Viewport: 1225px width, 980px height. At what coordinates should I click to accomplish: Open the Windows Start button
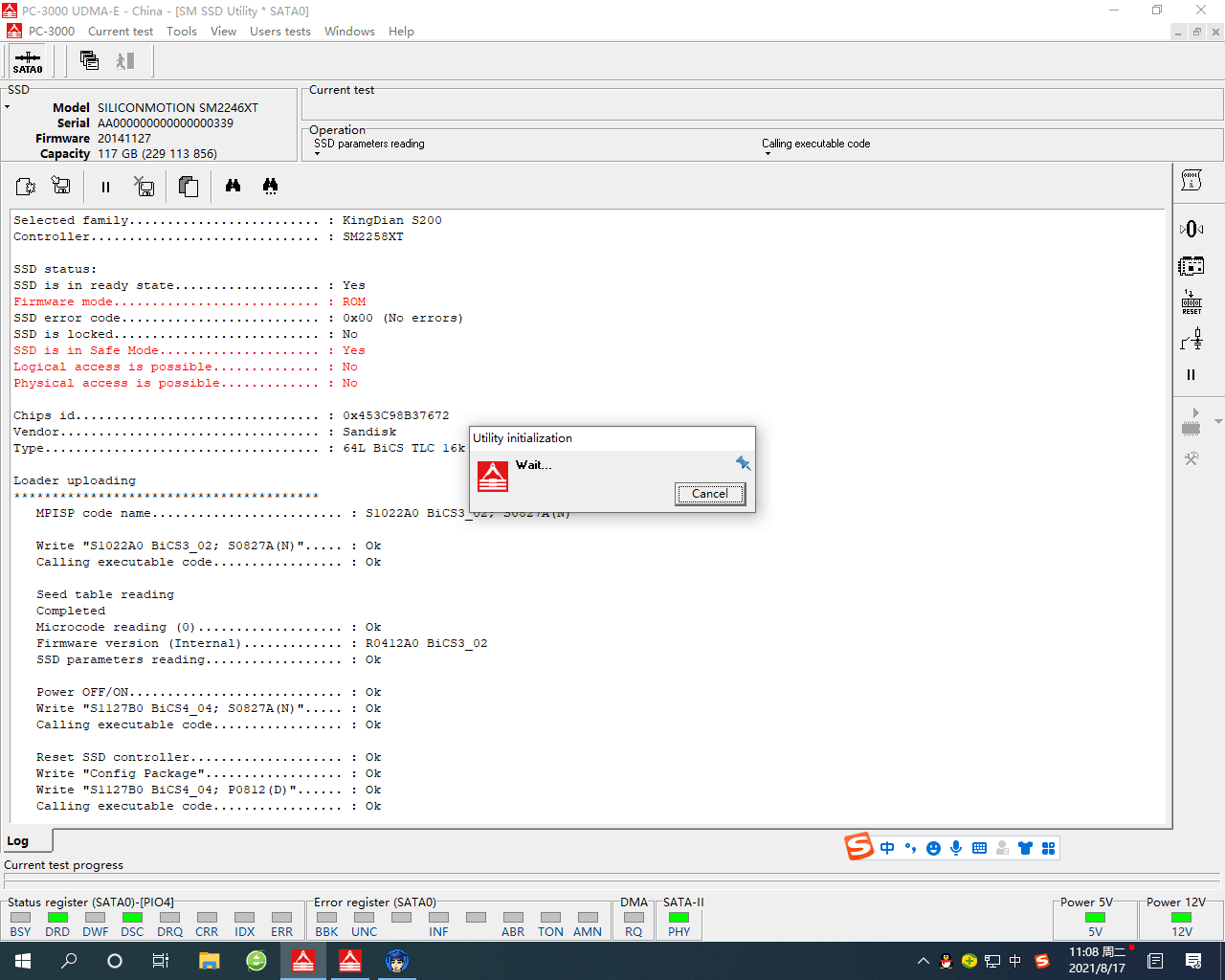pyautogui.click(x=23, y=961)
